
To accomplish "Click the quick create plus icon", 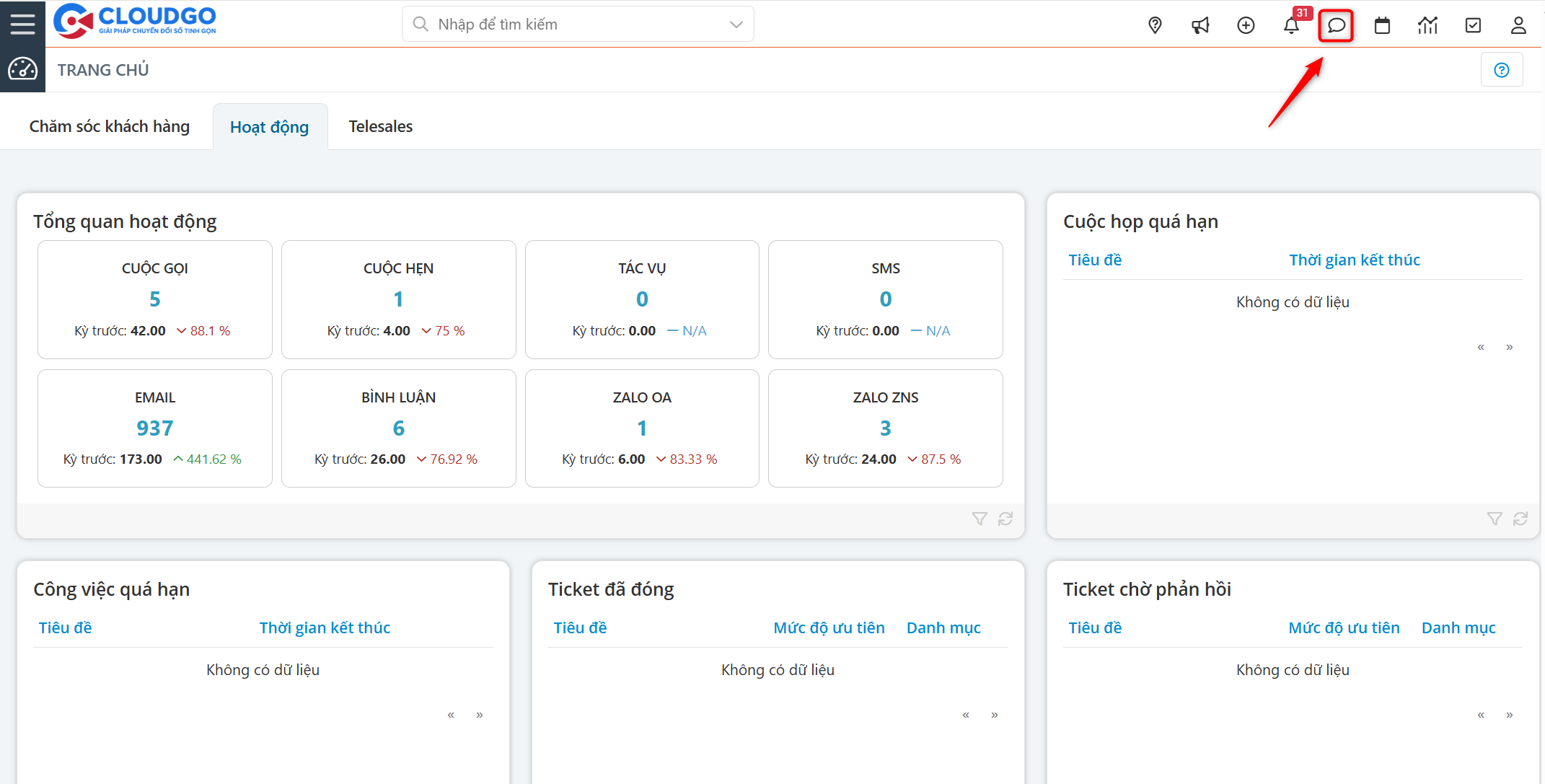I will 1246,25.
